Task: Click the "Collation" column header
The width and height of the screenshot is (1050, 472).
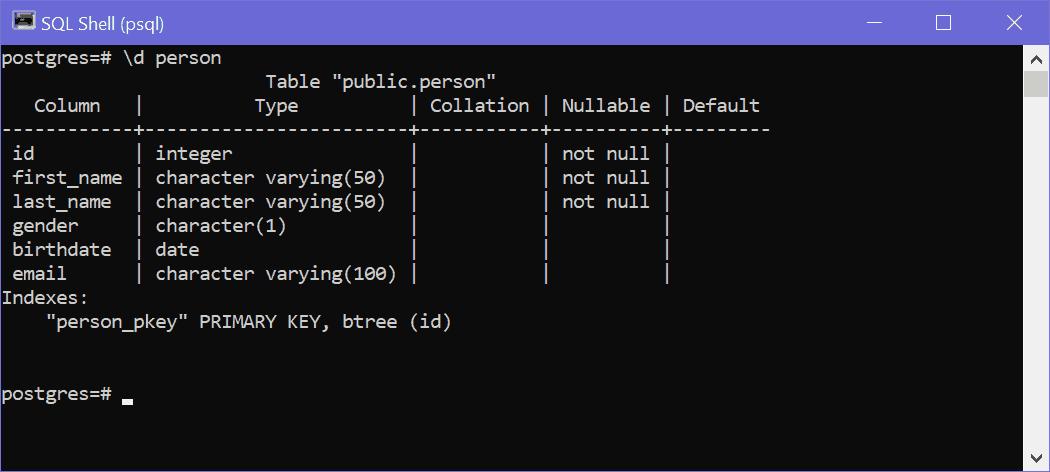Action: click(x=479, y=106)
